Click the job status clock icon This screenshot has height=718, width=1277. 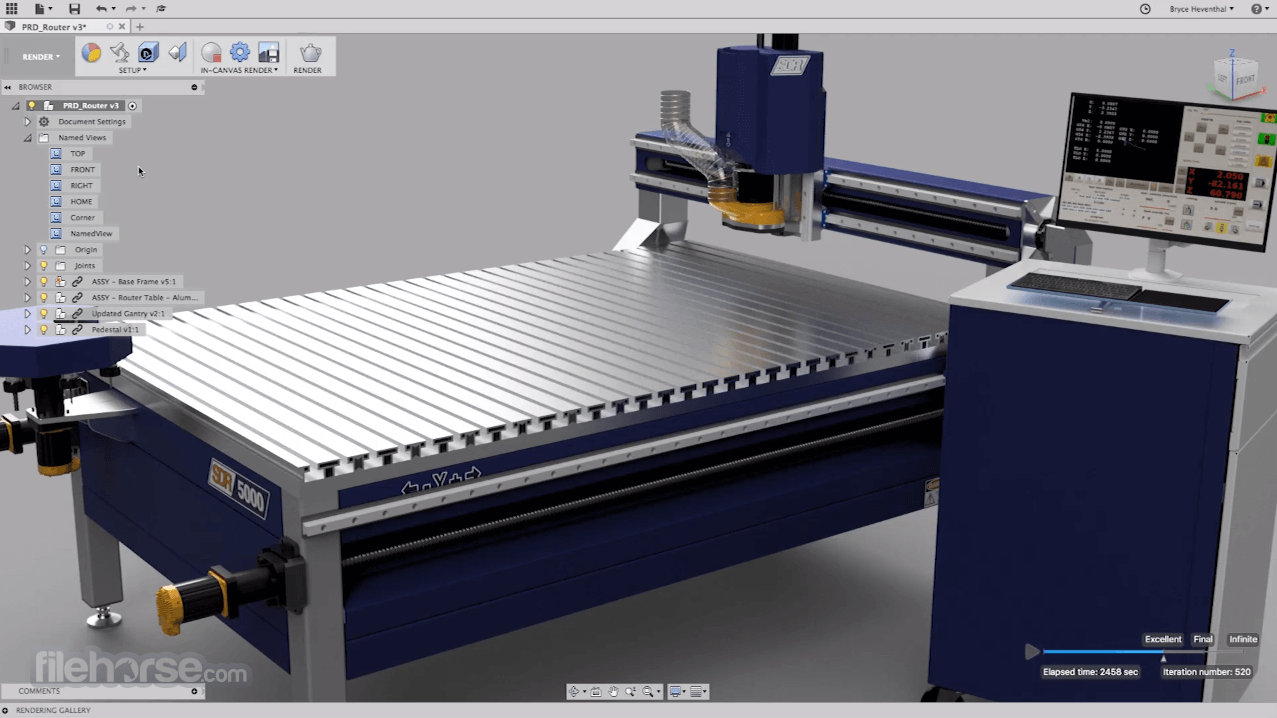click(1145, 9)
